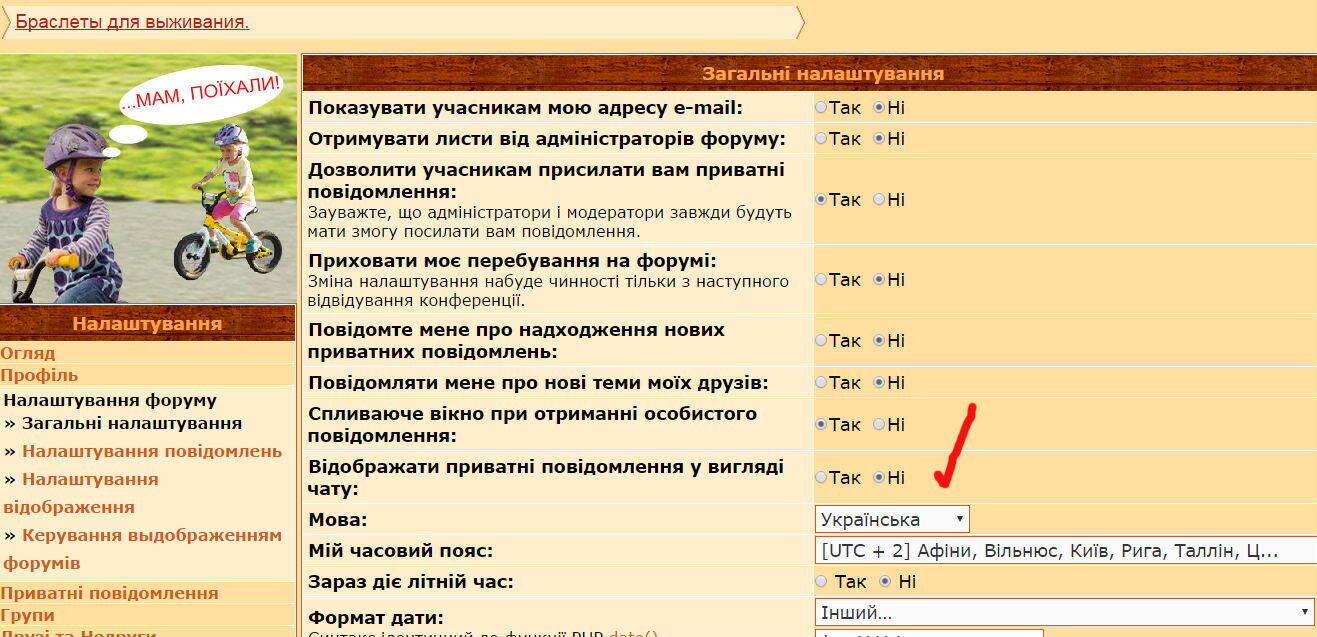Screen dimensions: 1317x637
Task: Choose Ні for popup window on personal message
Action: (x=879, y=425)
